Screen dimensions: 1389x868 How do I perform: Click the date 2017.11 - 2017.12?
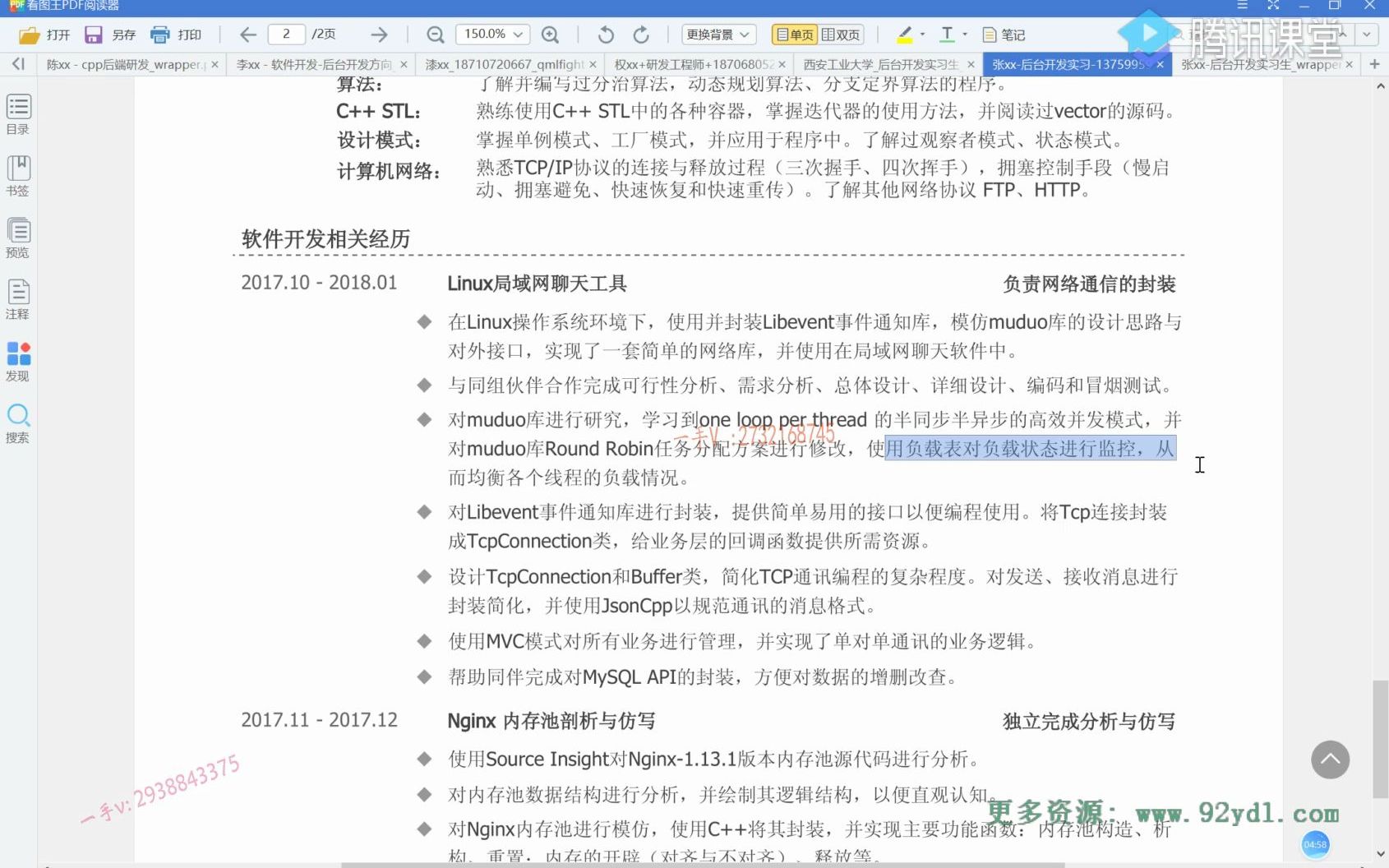coord(319,720)
